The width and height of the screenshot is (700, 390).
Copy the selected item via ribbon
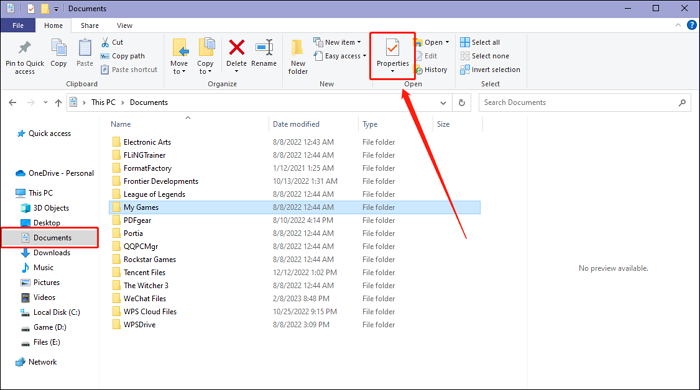click(58, 53)
